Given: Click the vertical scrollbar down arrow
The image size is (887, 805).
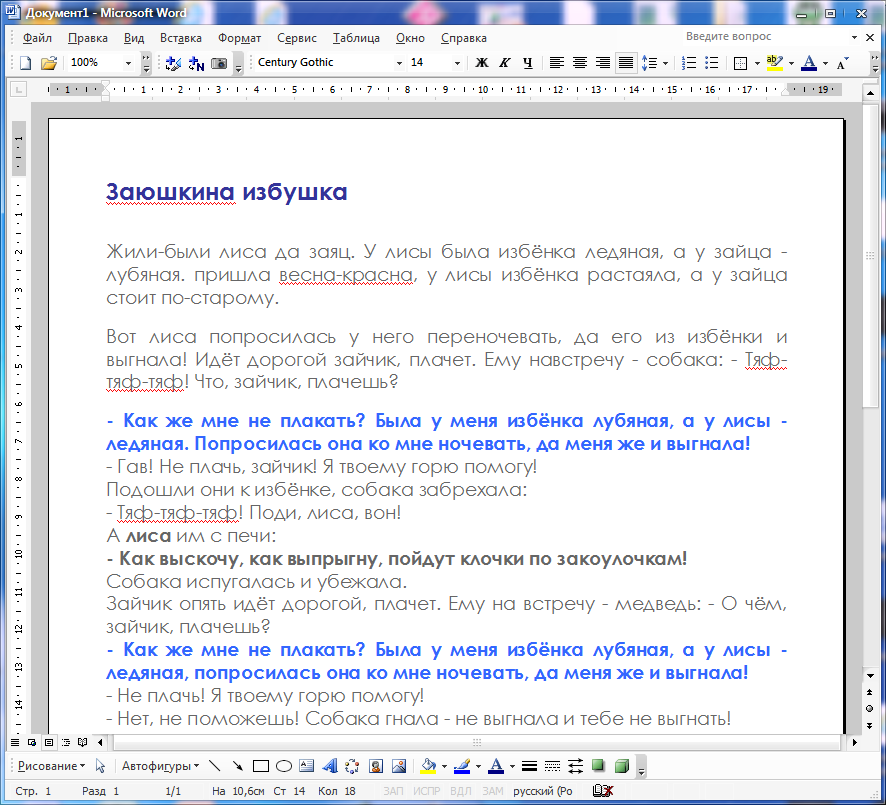Looking at the screenshot, I should [869, 675].
